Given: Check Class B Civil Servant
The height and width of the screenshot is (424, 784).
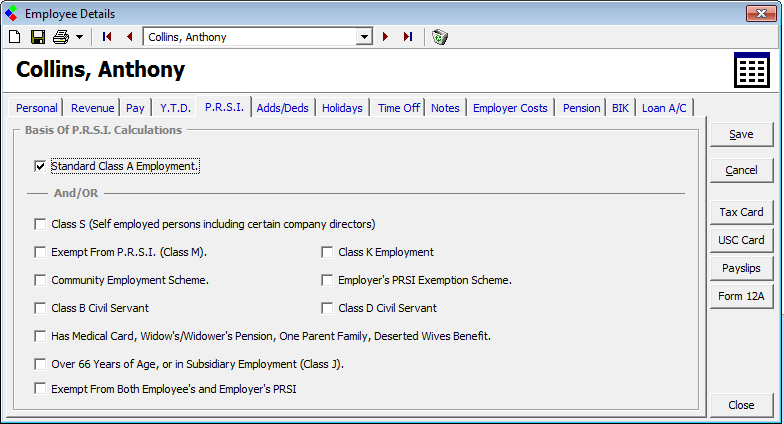Looking at the screenshot, I should pos(40,308).
